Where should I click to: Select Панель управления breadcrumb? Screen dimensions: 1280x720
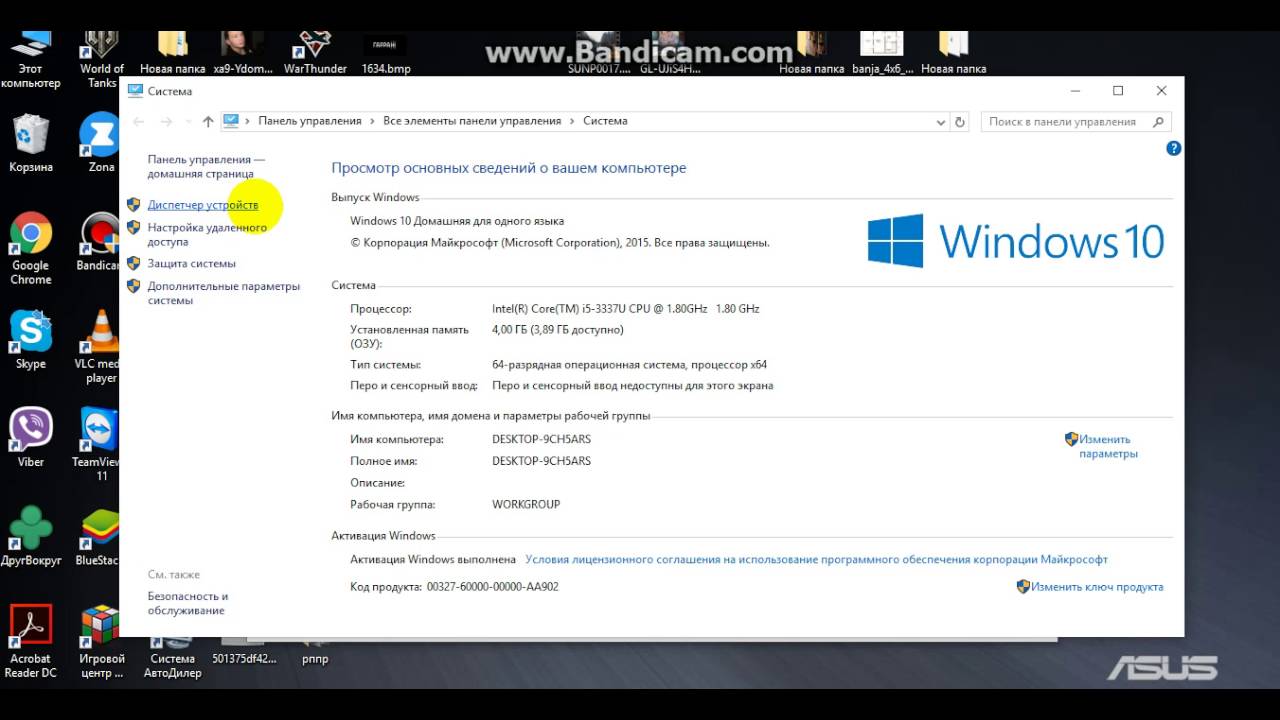click(x=310, y=121)
